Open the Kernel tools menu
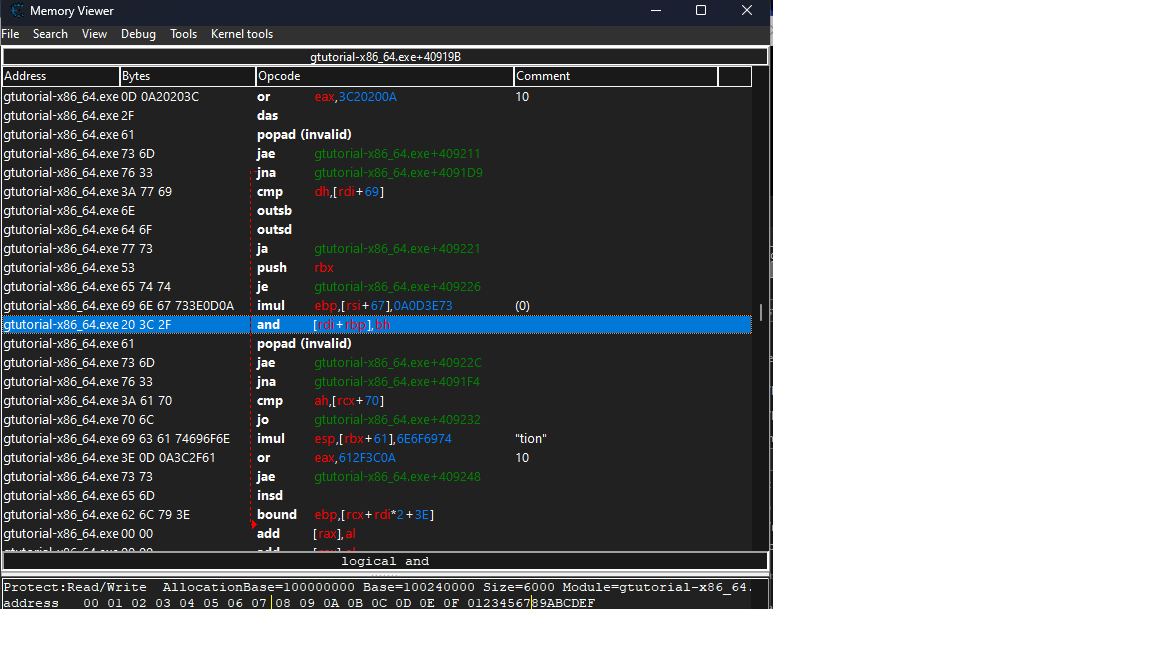This screenshot has height=648, width=1152. coord(242,34)
